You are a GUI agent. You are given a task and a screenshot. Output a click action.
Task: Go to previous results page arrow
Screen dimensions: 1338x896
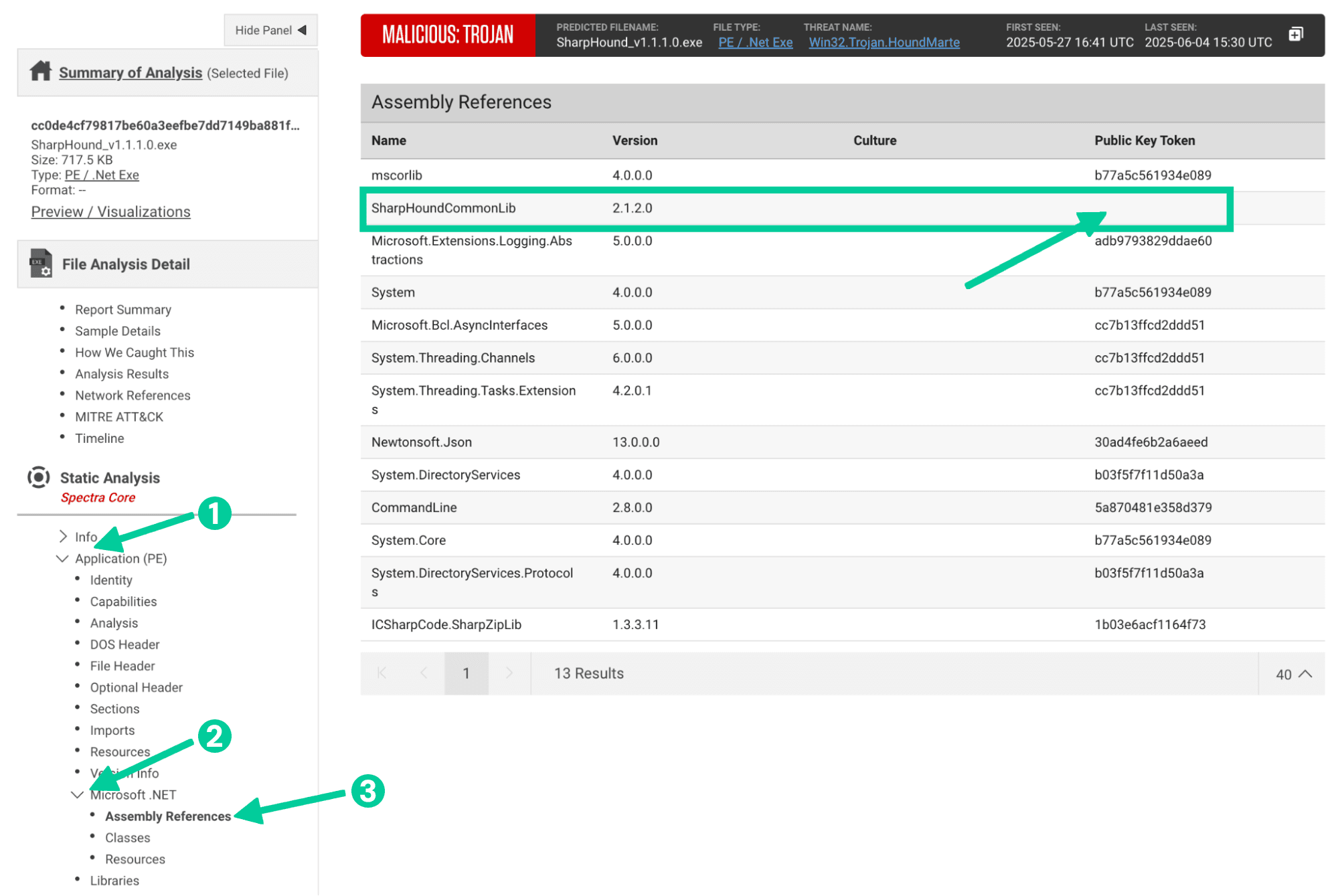tap(424, 673)
